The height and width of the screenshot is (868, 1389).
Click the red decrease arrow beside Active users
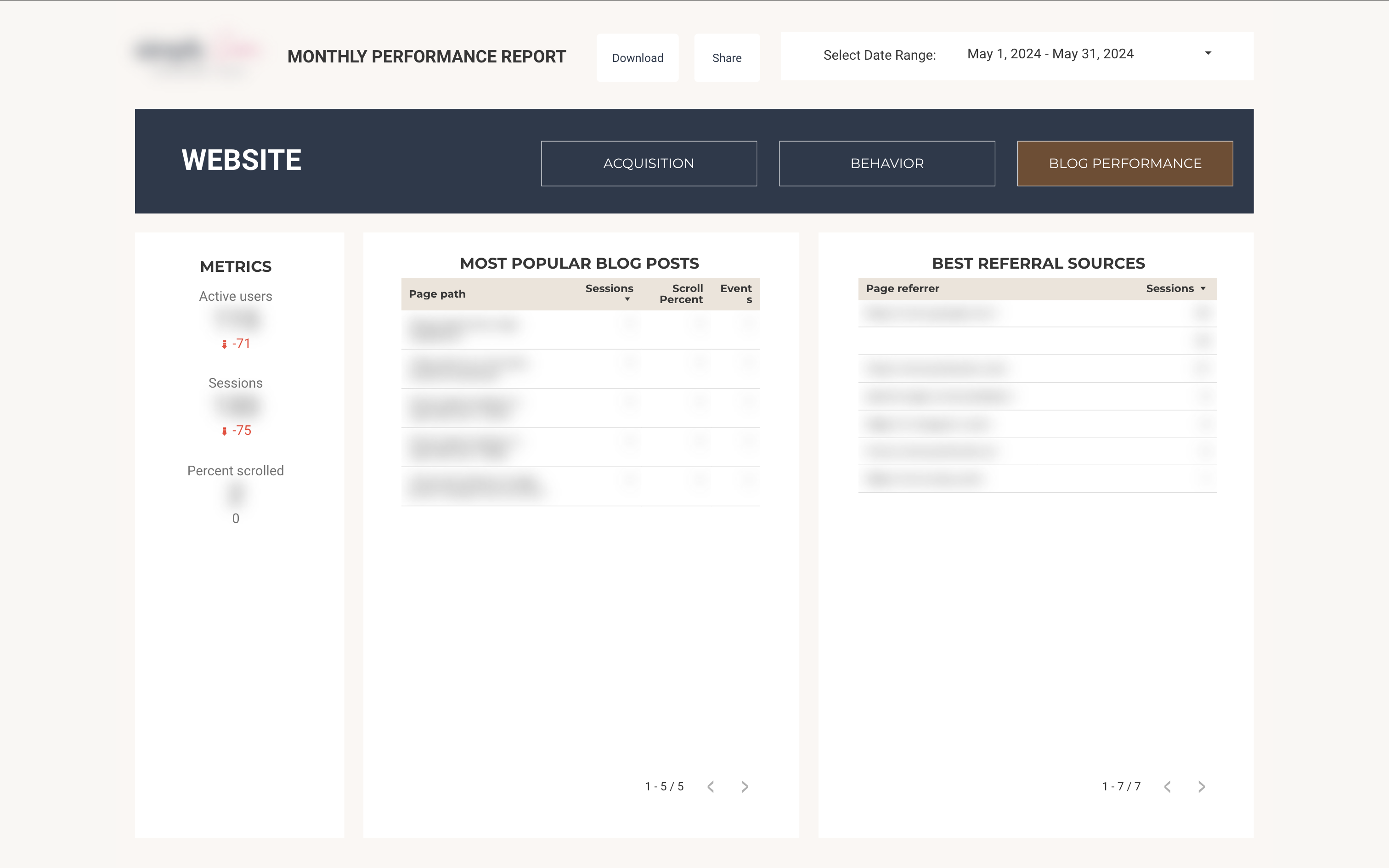tap(224, 344)
